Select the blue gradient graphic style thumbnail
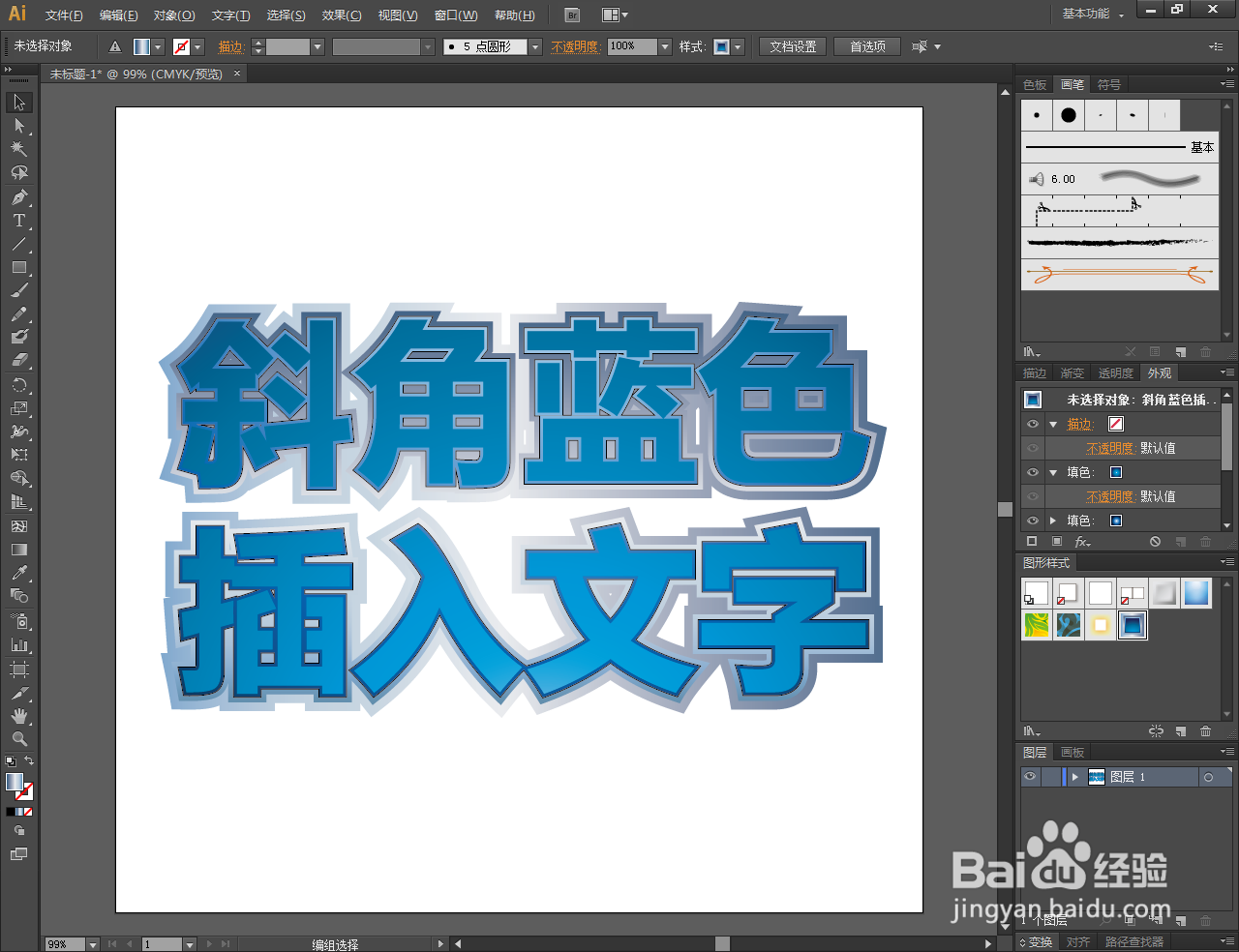Image resolution: width=1239 pixels, height=952 pixels. click(1196, 593)
